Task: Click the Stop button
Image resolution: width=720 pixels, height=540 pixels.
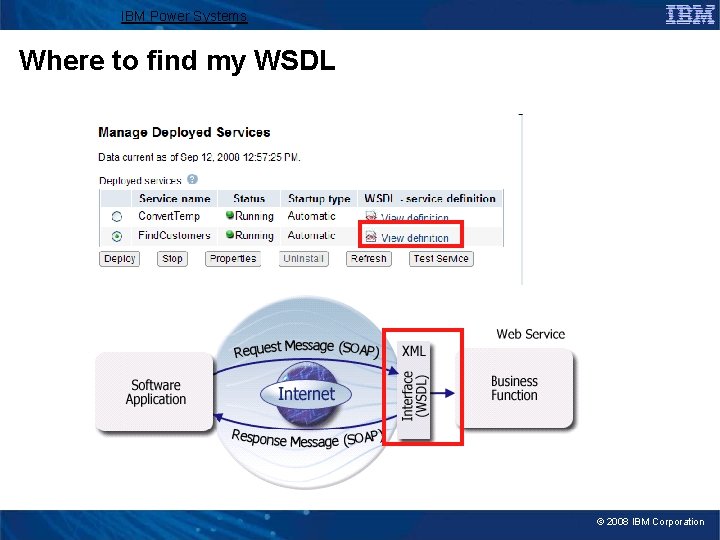Action: [x=172, y=259]
